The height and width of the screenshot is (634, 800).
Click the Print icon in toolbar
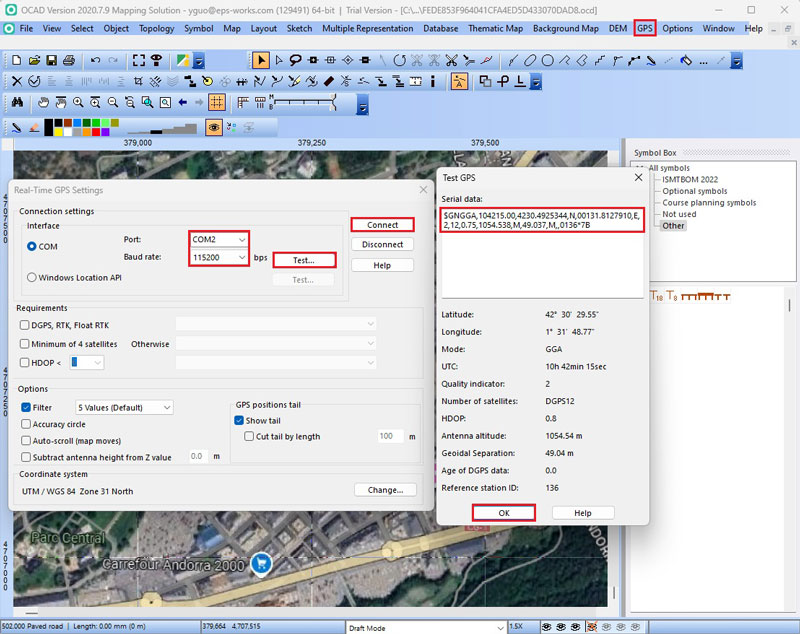[x=68, y=61]
